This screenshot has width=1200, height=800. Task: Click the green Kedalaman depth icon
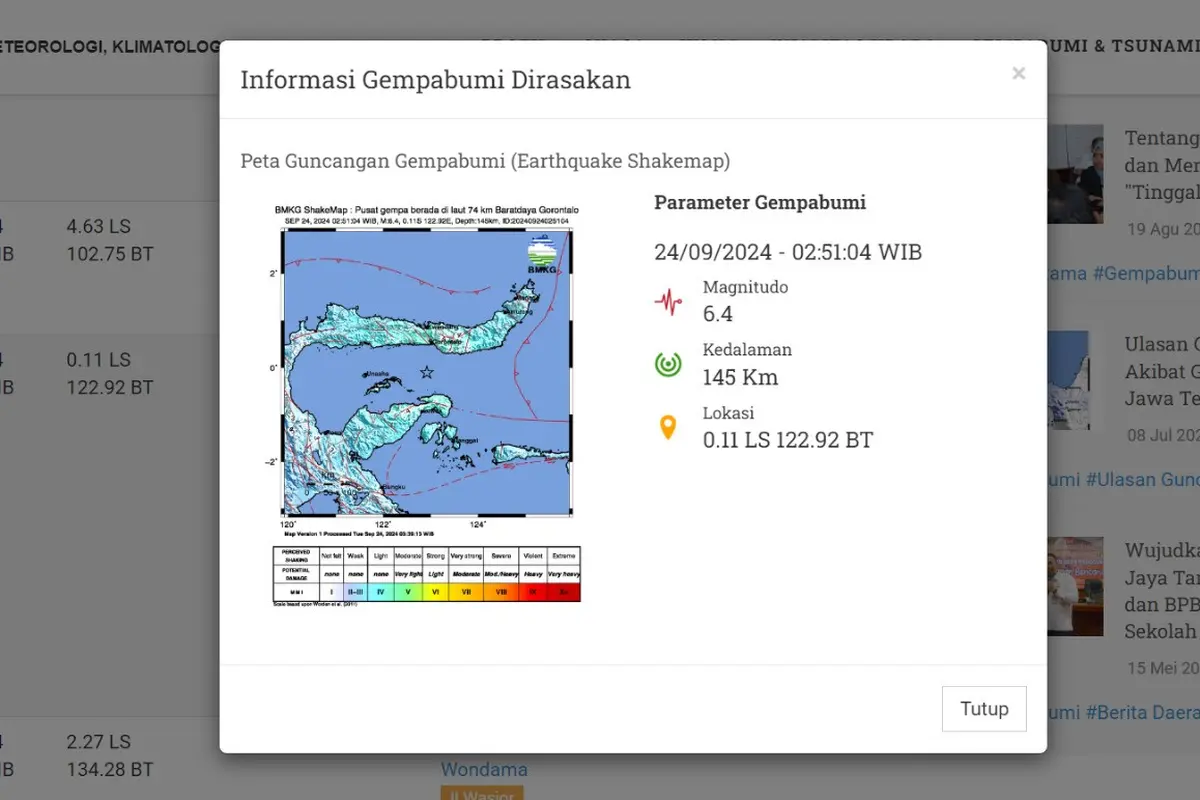point(668,364)
